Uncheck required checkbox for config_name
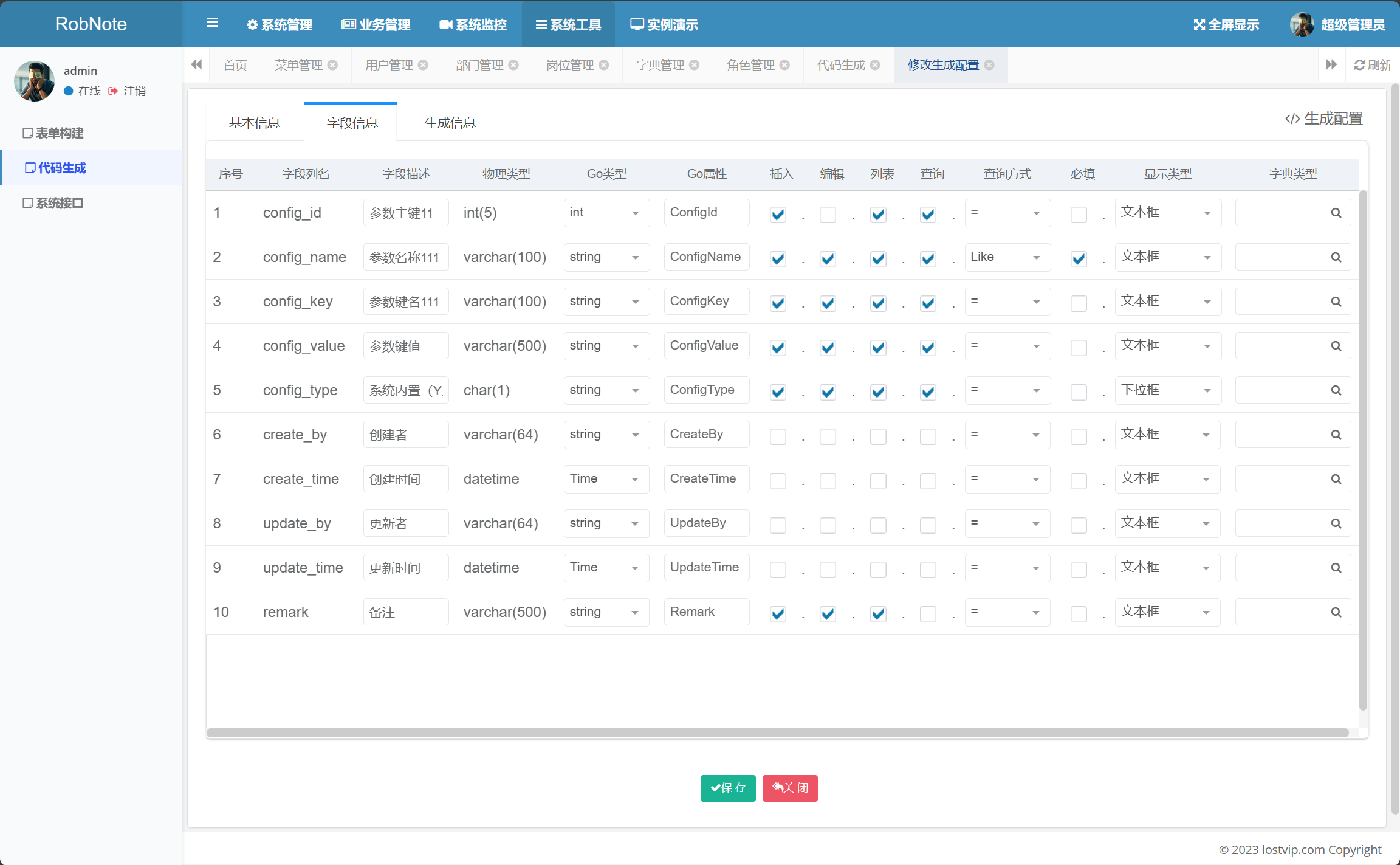 1079,259
